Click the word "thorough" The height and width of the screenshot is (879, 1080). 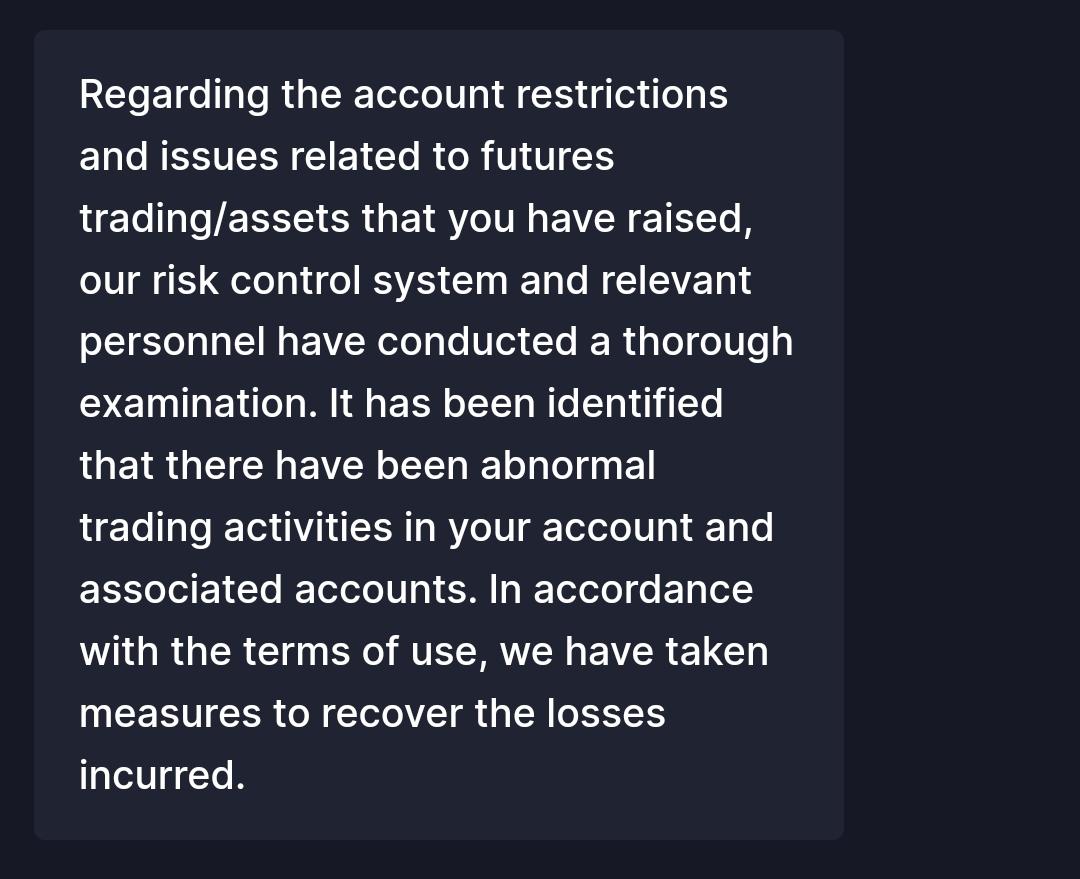point(708,343)
